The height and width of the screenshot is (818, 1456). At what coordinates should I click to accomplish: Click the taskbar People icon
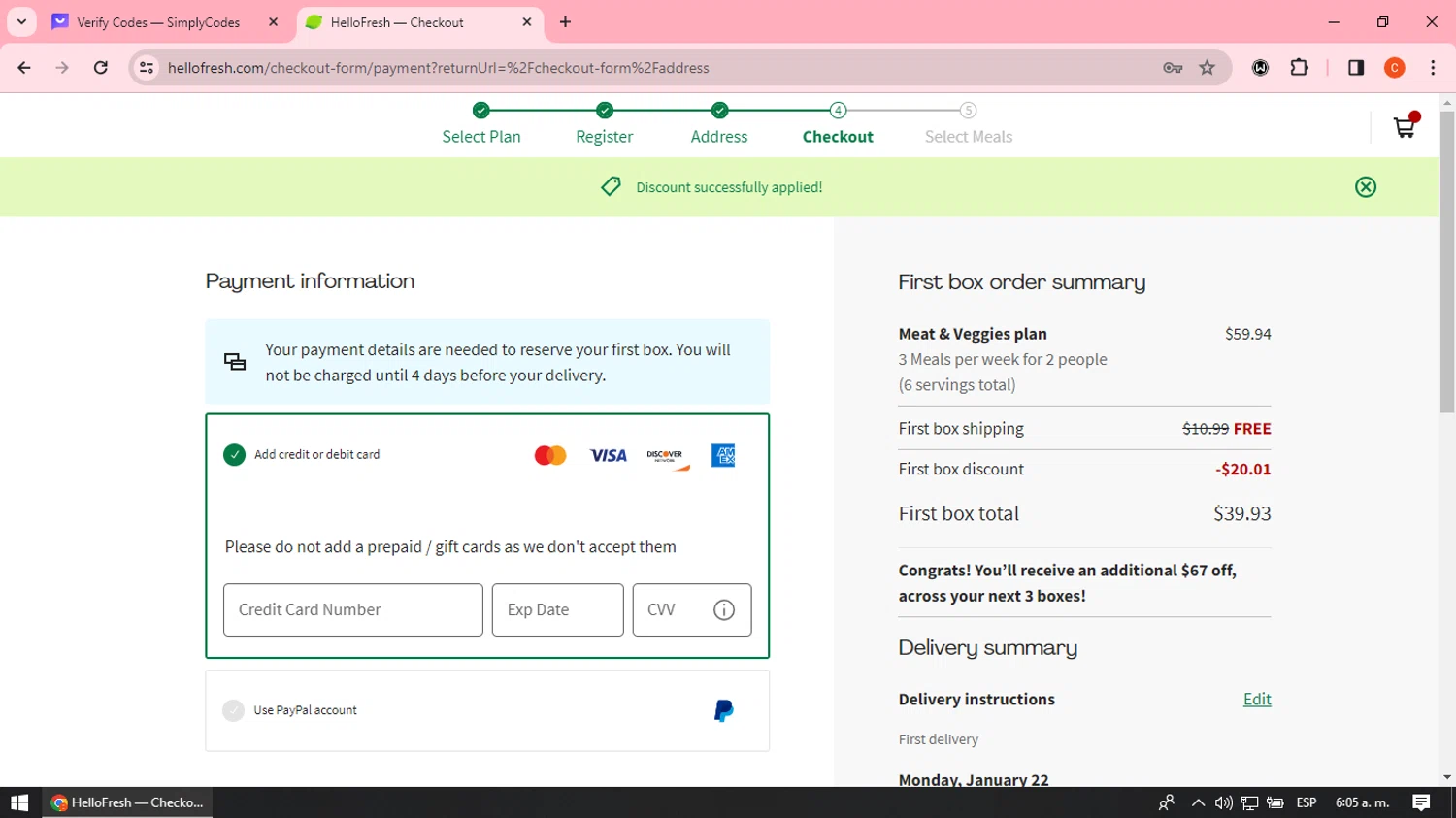pyautogui.click(x=1167, y=802)
